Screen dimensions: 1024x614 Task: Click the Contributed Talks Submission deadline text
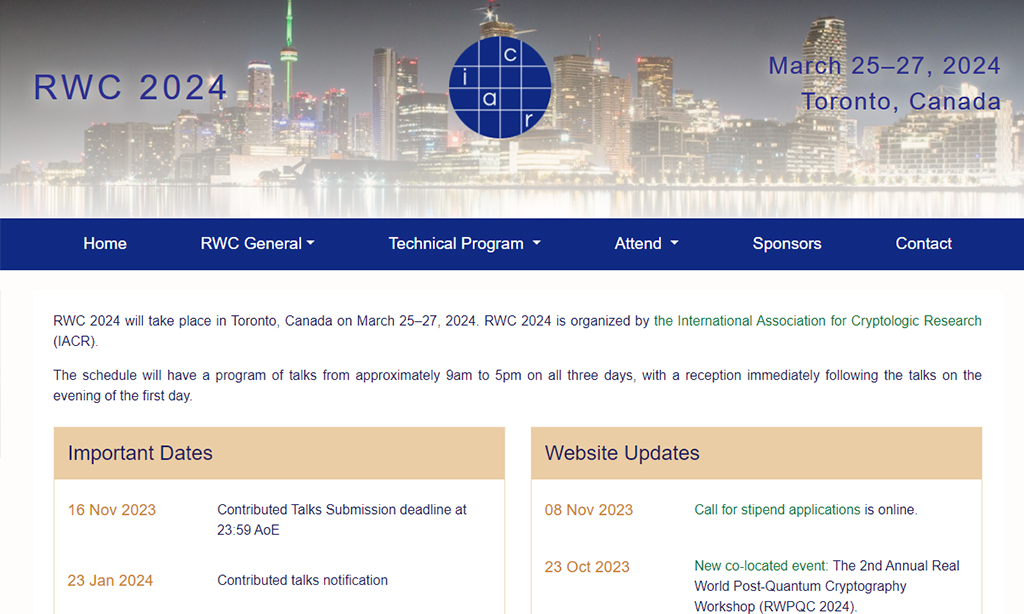pos(342,519)
